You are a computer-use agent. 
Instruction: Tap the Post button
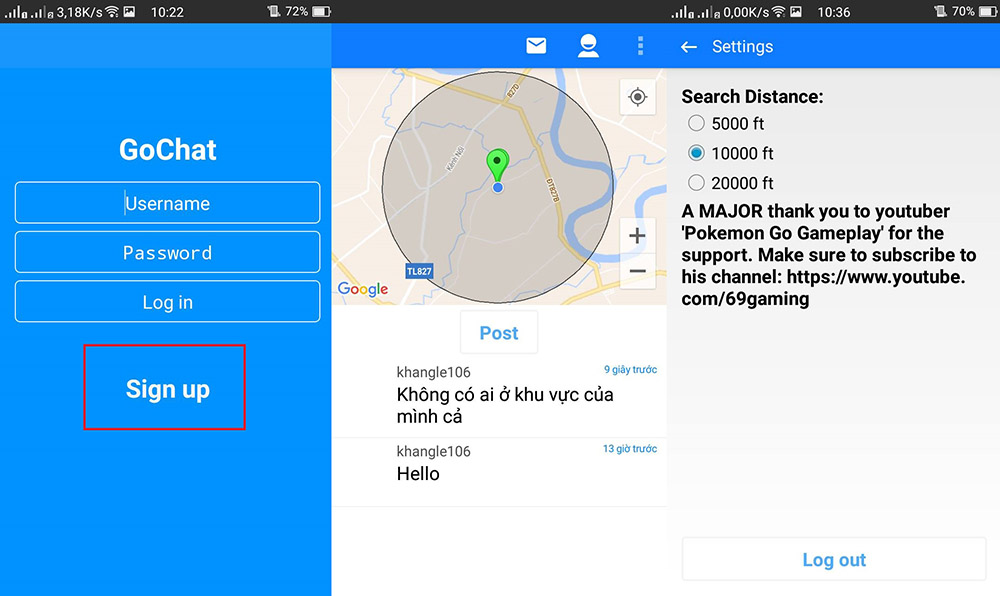coord(499,332)
